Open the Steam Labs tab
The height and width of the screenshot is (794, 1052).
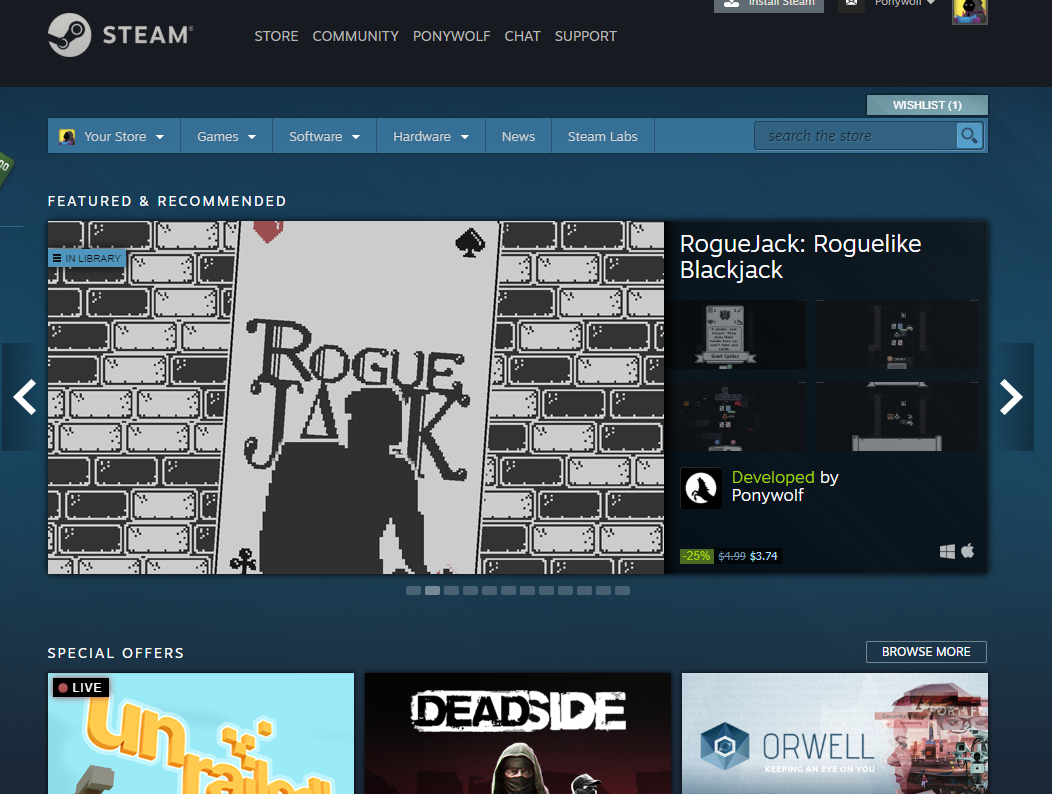coord(602,136)
